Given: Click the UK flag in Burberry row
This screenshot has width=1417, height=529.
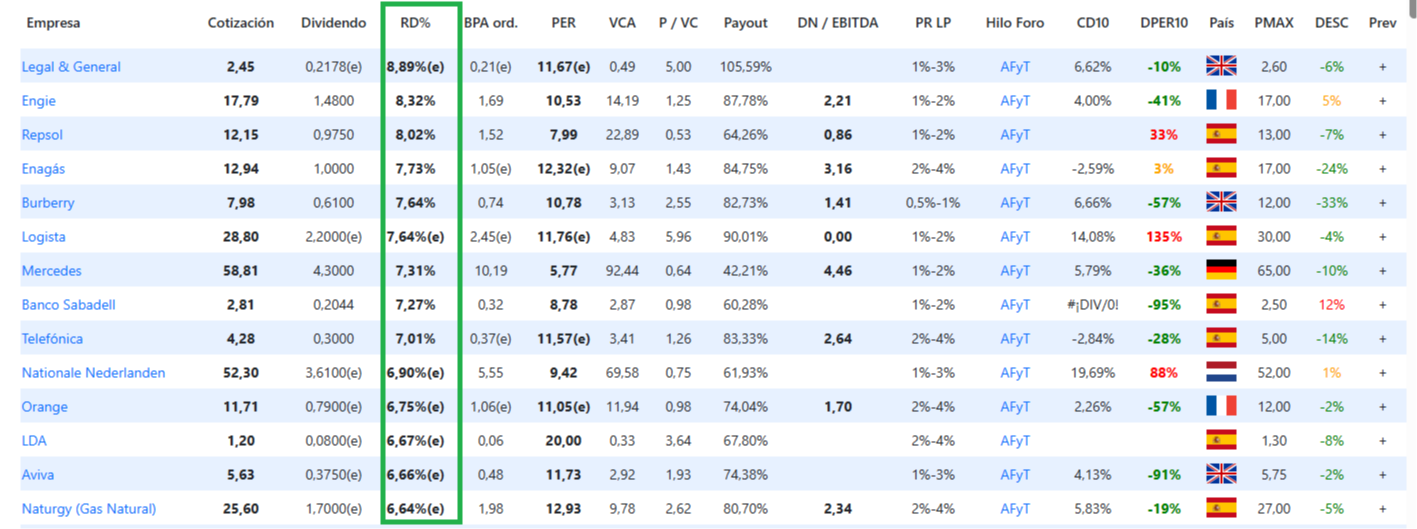Looking at the screenshot, I should point(1221,203).
